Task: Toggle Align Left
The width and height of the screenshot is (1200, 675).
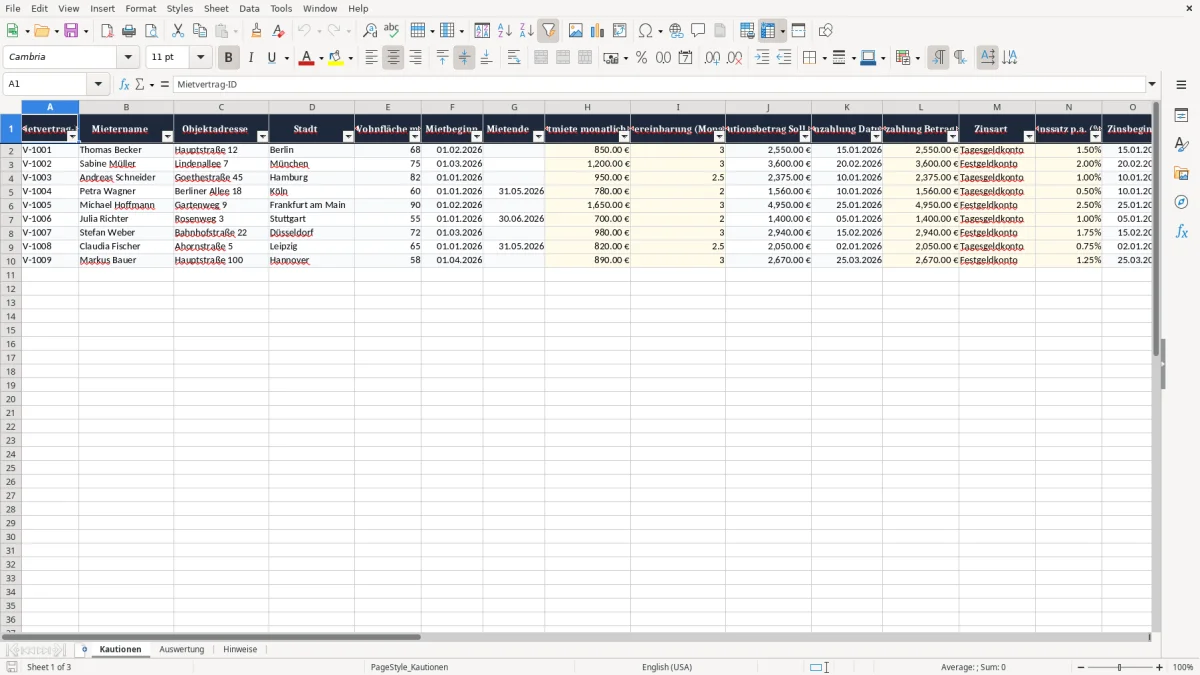Action: 371,58
